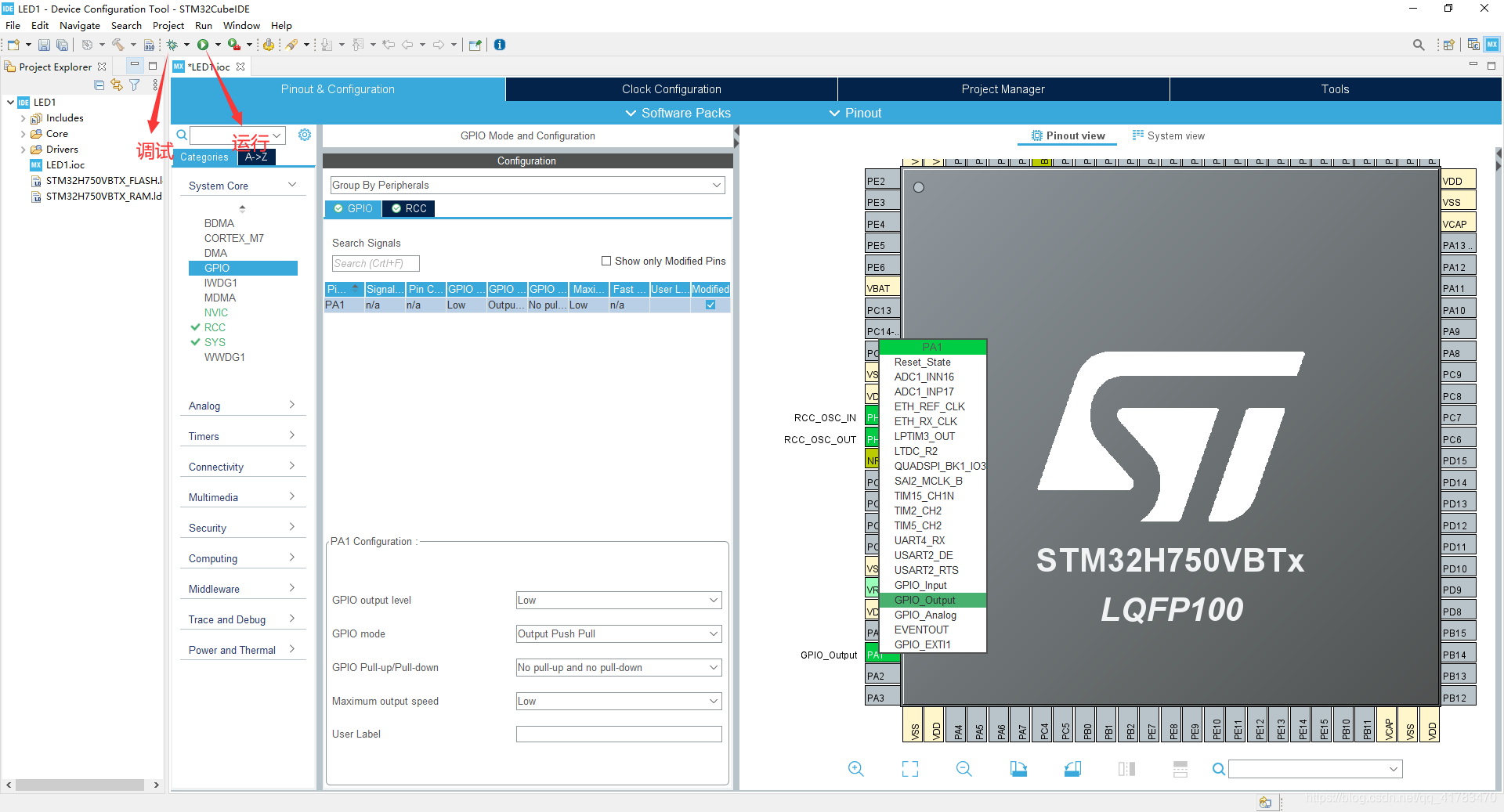Click the New project toolbar icon
Screen dimensions: 1504x812
(x=13, y=45)
